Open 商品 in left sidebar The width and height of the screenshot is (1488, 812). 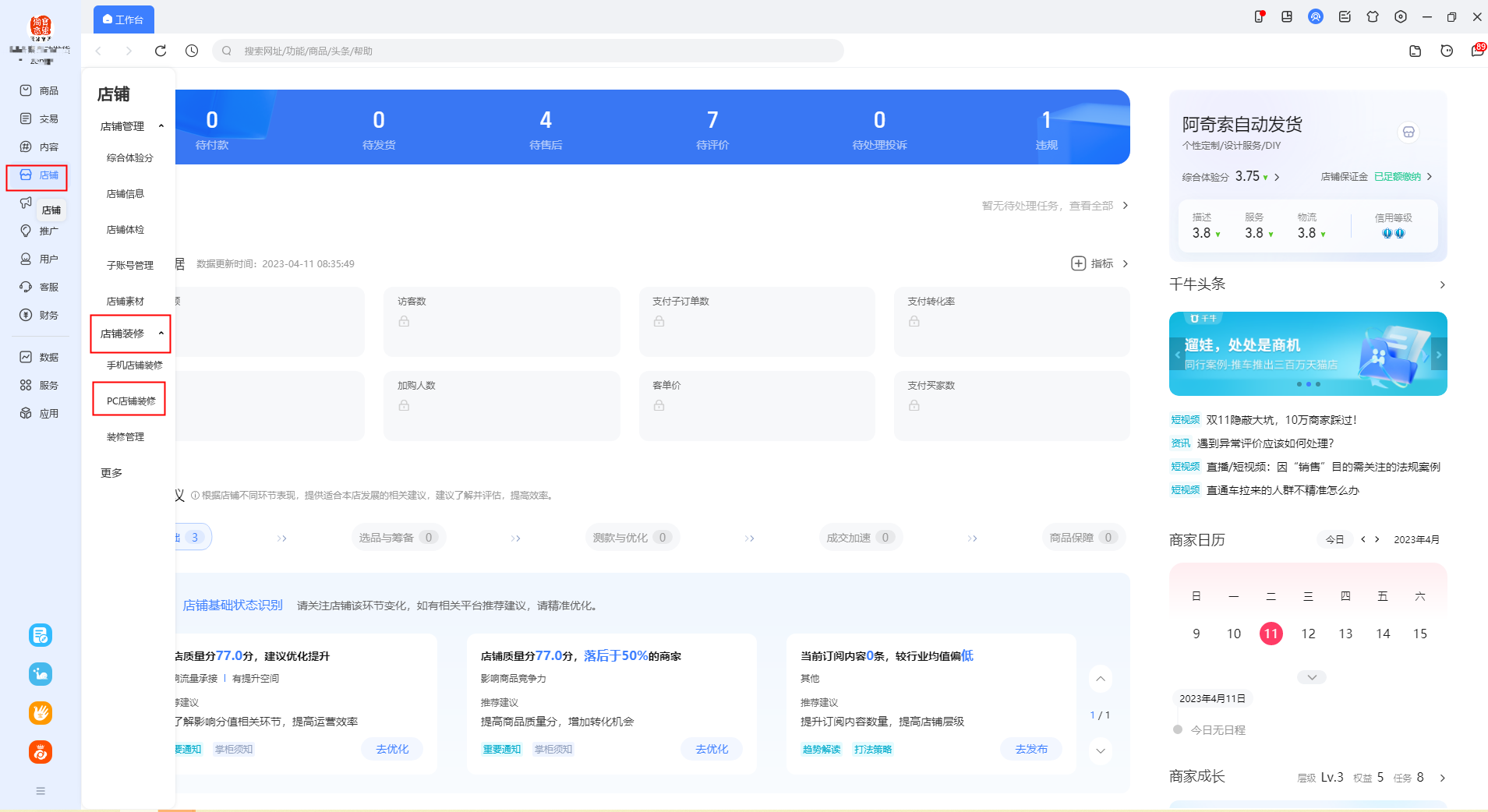pyautogui.click(x=39, y=90)
